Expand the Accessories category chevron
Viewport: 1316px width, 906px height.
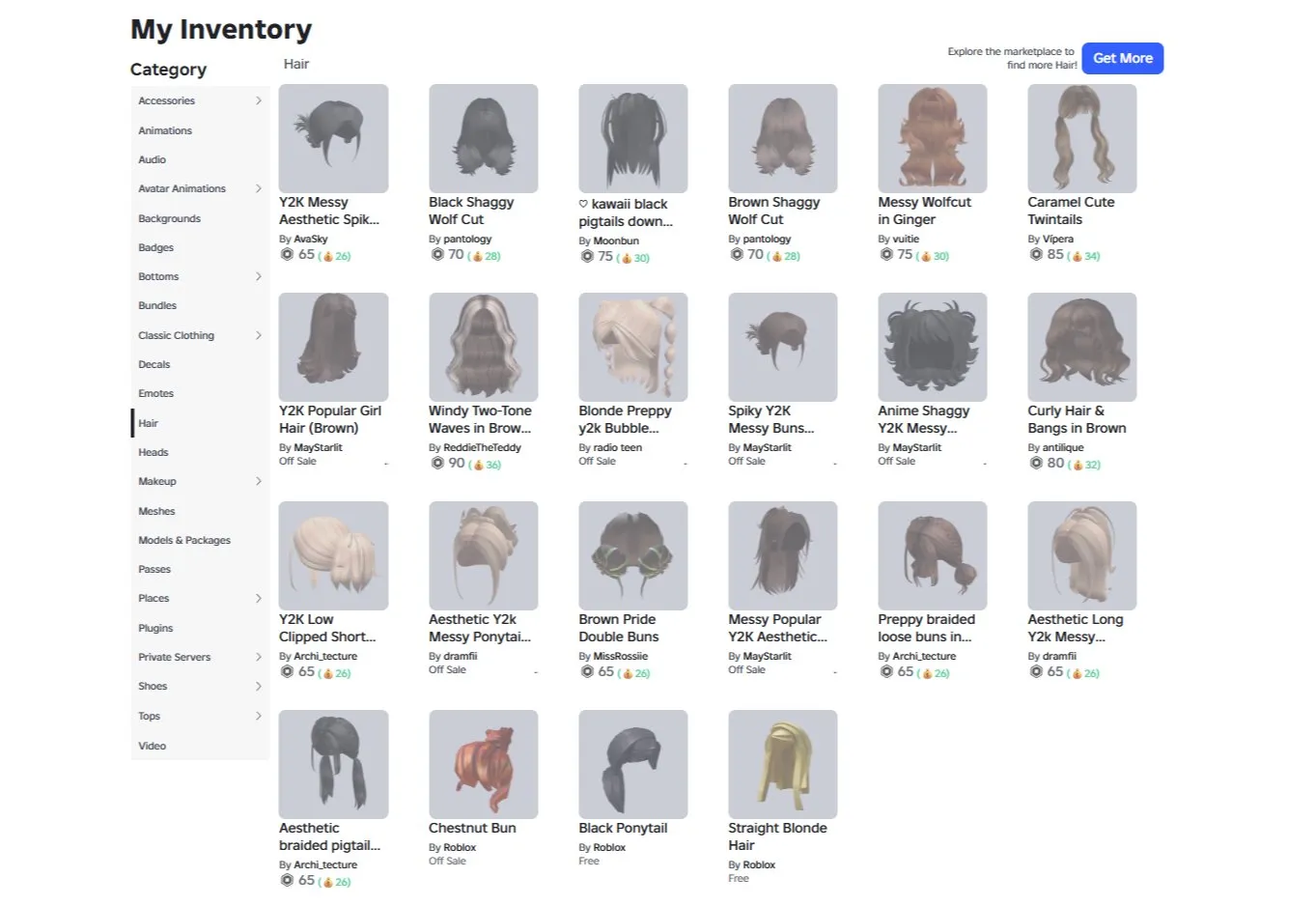[258, 100]
